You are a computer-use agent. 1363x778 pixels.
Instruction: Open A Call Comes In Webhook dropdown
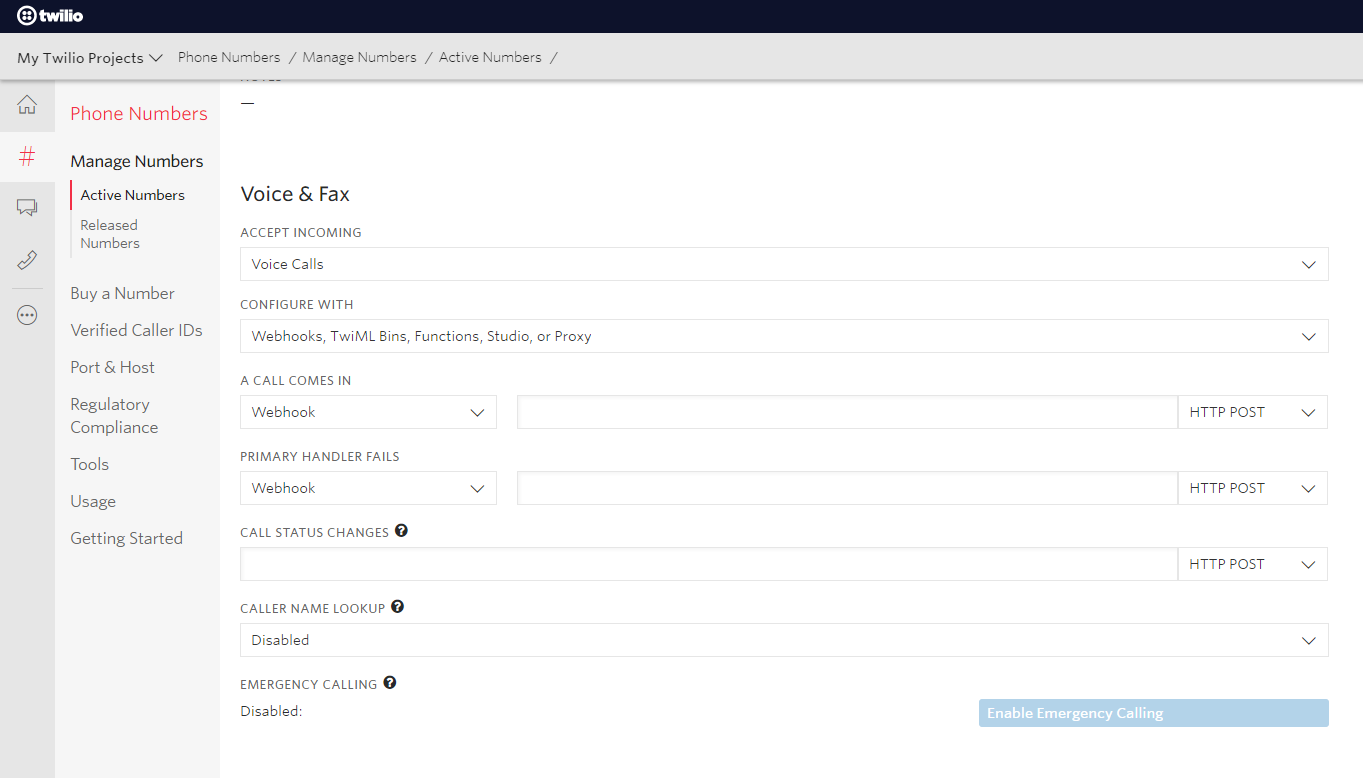click(368, 412)
